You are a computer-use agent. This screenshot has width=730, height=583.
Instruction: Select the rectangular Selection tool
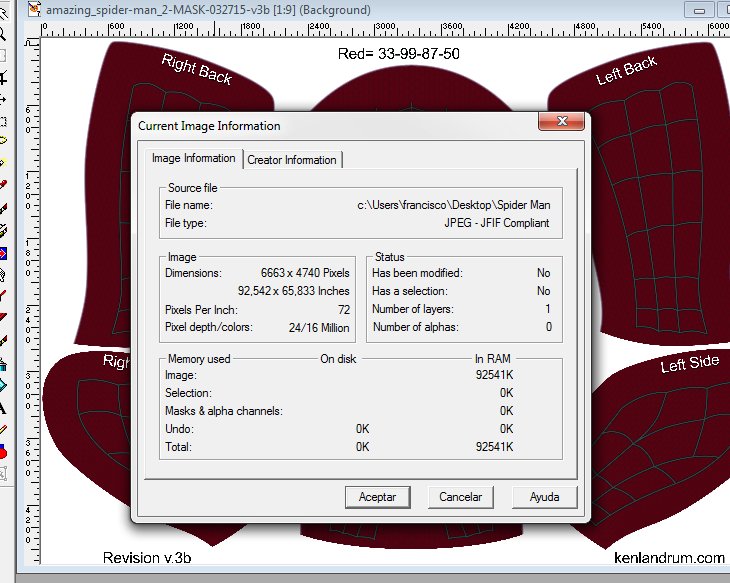point(3,122)
